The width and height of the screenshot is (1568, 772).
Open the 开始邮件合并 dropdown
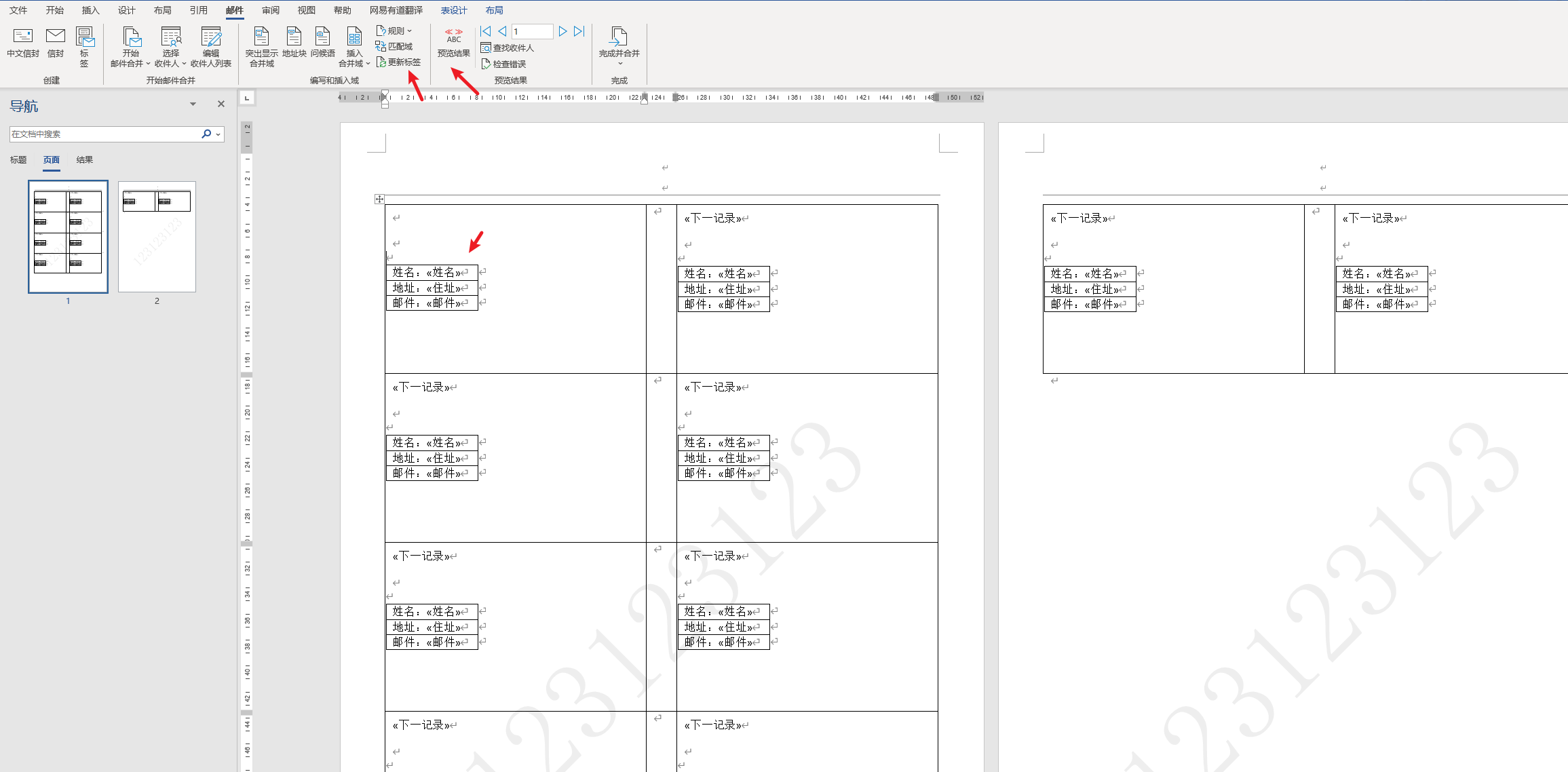[x=130, y=47]
